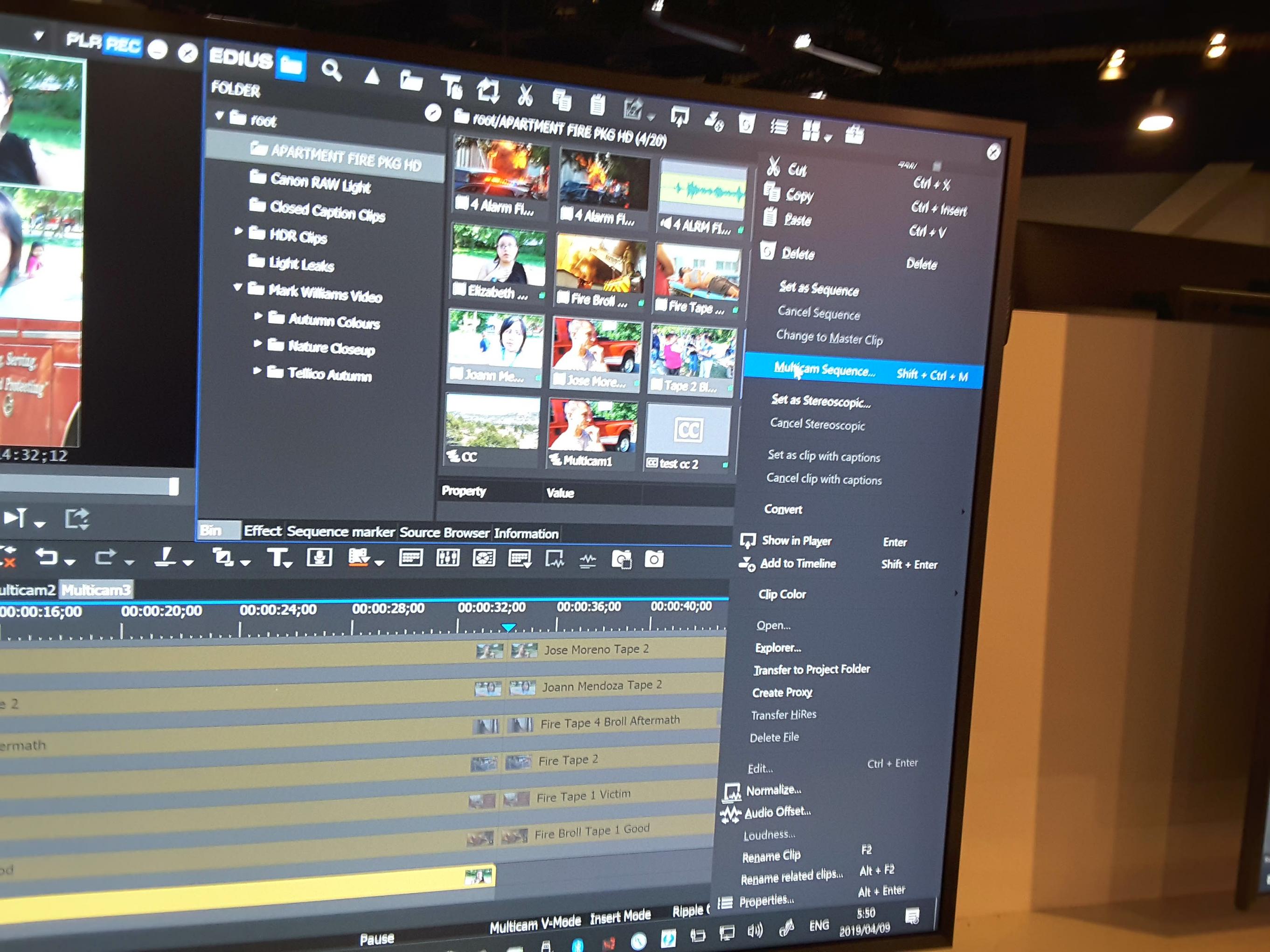The height and width of the screenshot is (952, 1270).
Task: Collapse the root folder tree
Action: (219, 115)
